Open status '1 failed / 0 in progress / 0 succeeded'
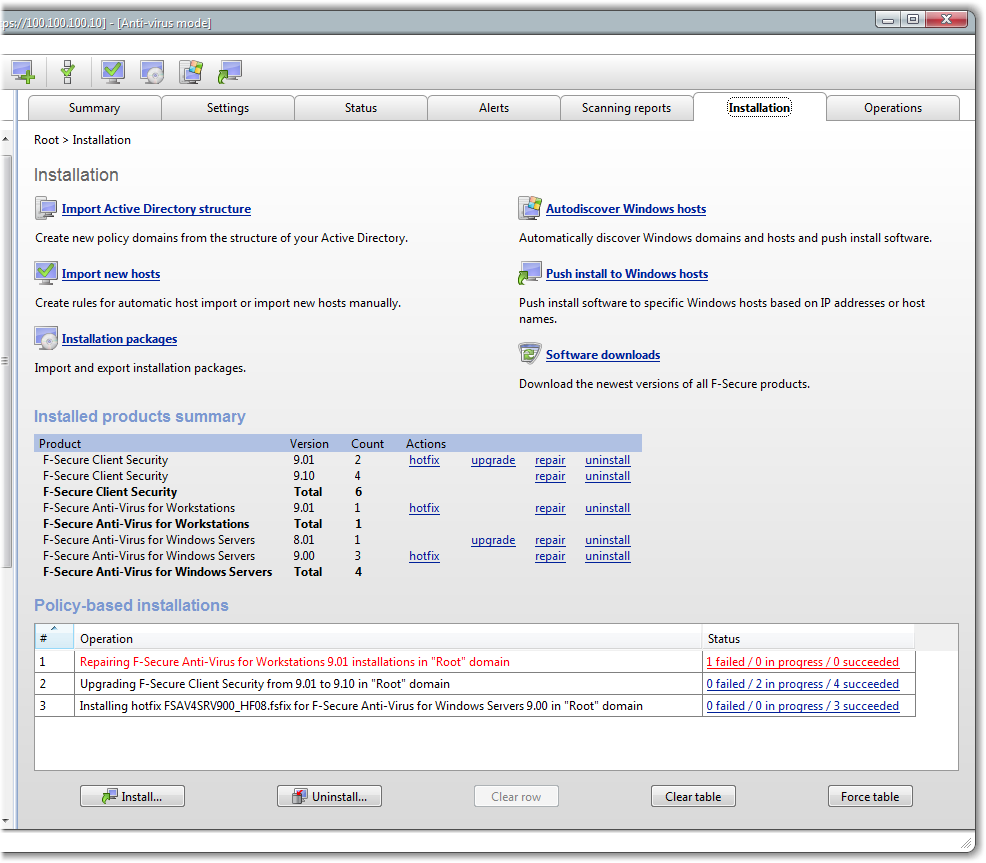986x863 pixels. pos(802,662)
